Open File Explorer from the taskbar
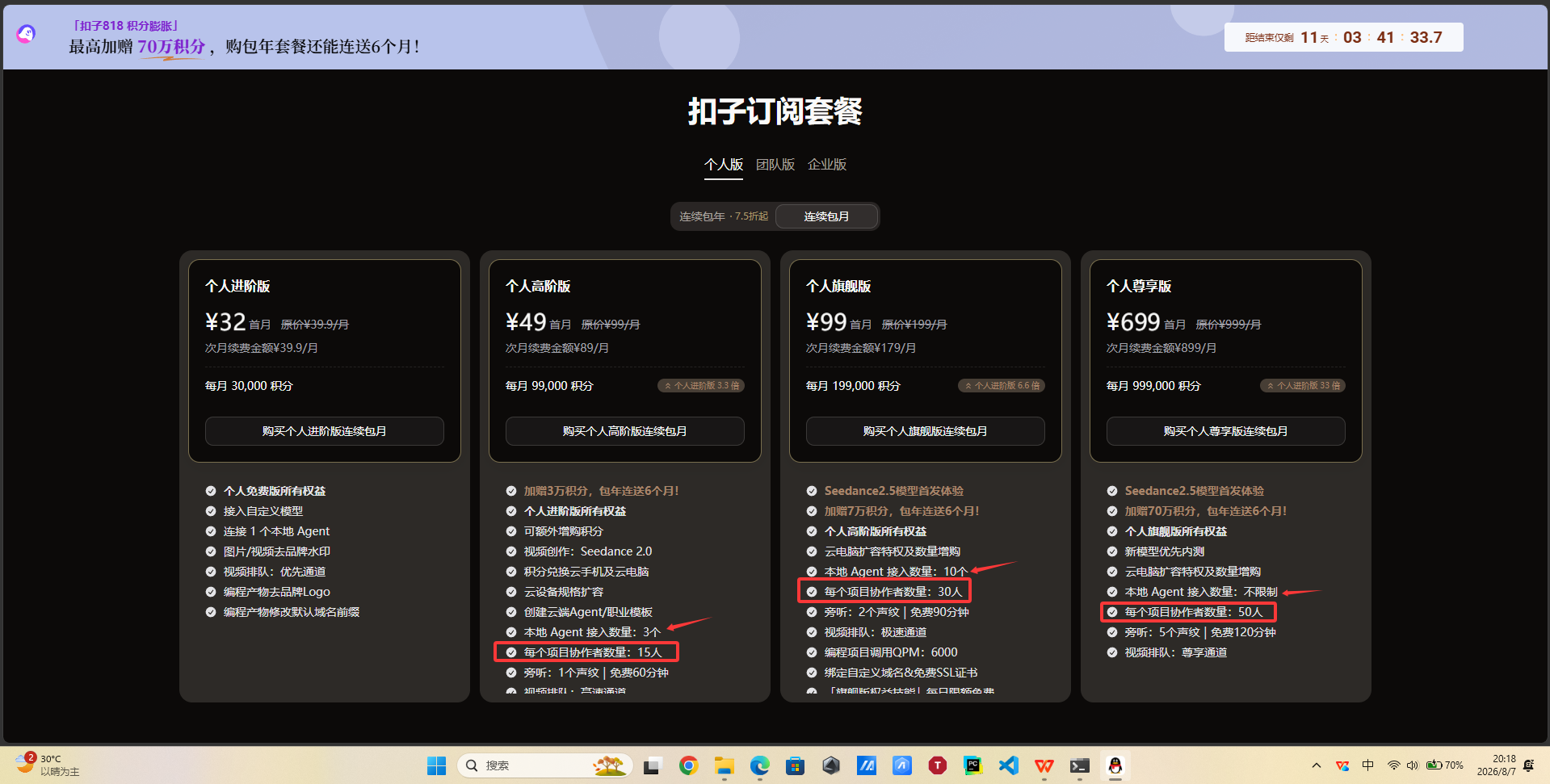 coord(724,765)
